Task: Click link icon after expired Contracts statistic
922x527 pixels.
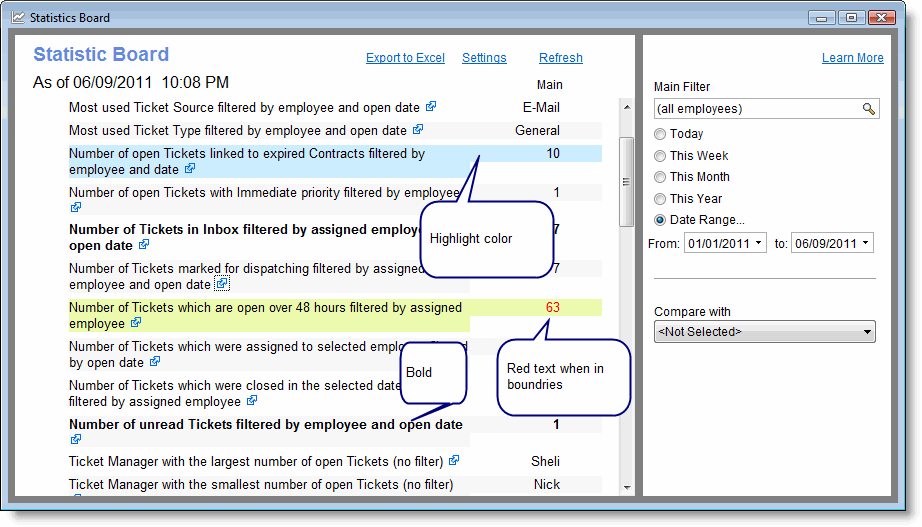Action: [190, 170]
